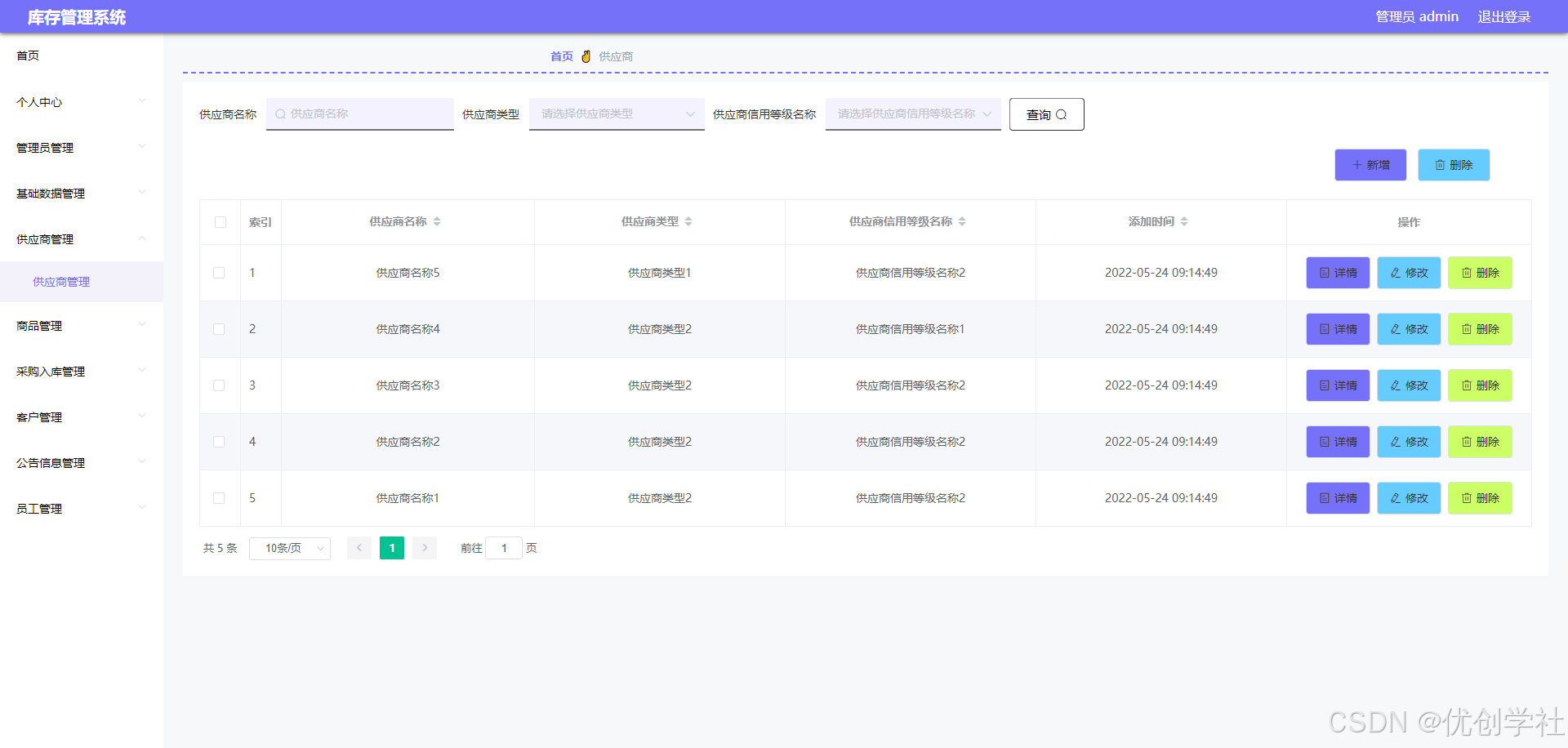The width and height of the screenshot is (1568, 748).
Task: Click the search magnifier icon in 查询 button
Action: pos(1062,115)
